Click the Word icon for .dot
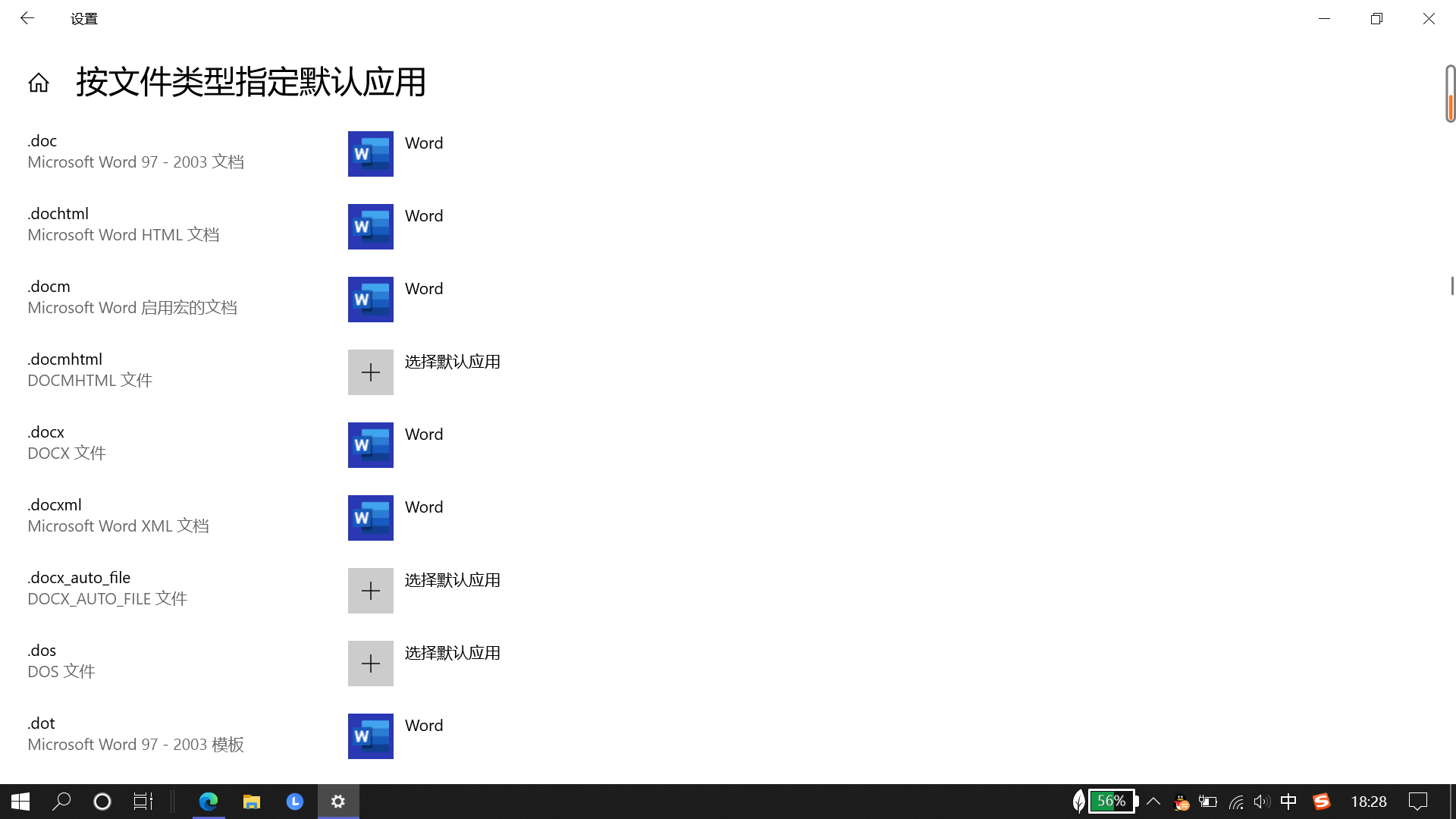1456x819 pixels. click(370, 736)
